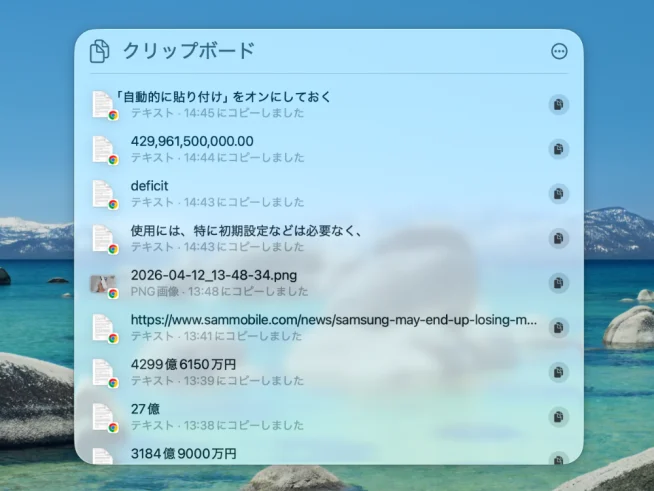
Task: Copy the sammobile URL via its copy icon
Action: 558,327
